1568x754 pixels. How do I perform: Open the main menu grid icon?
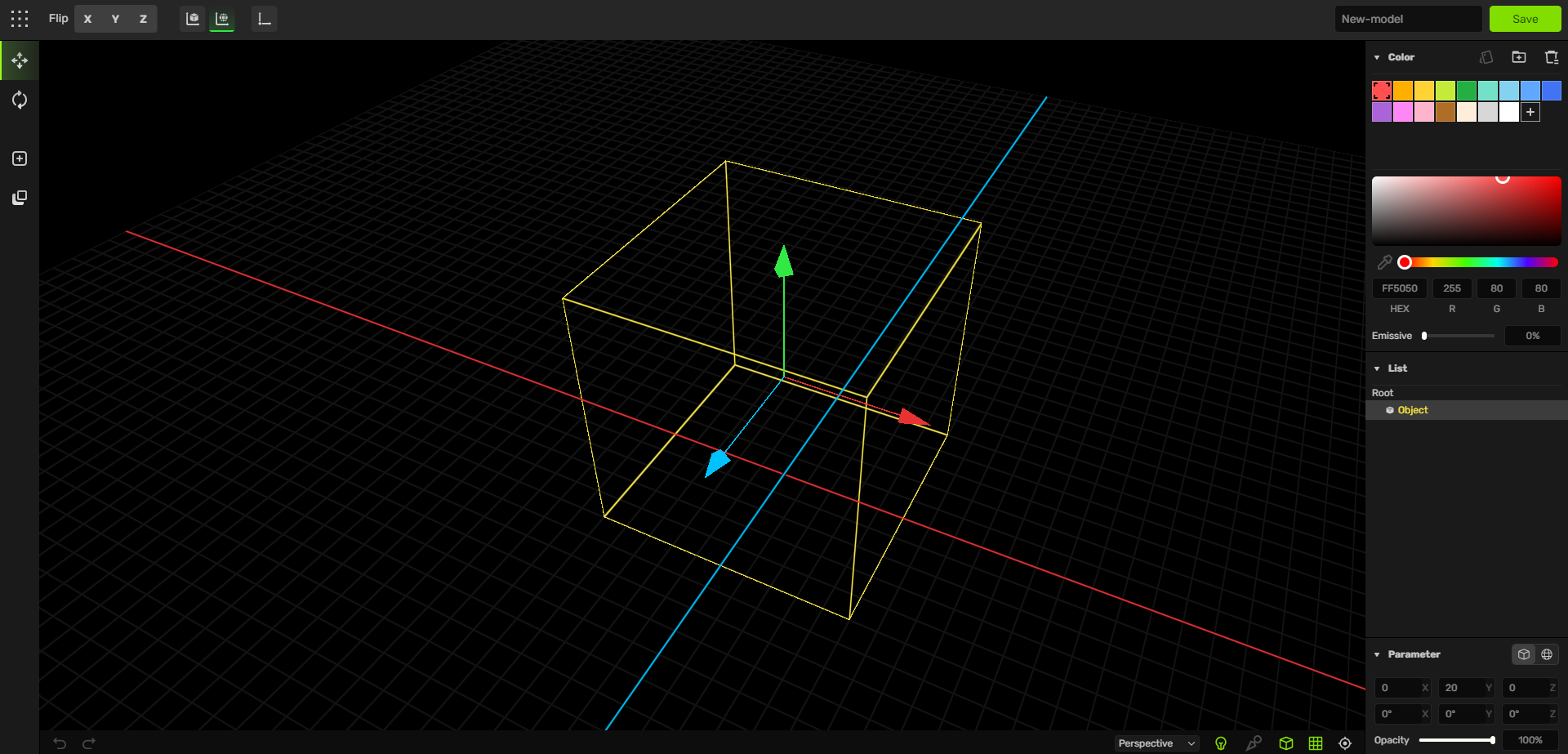click(20, 19)
